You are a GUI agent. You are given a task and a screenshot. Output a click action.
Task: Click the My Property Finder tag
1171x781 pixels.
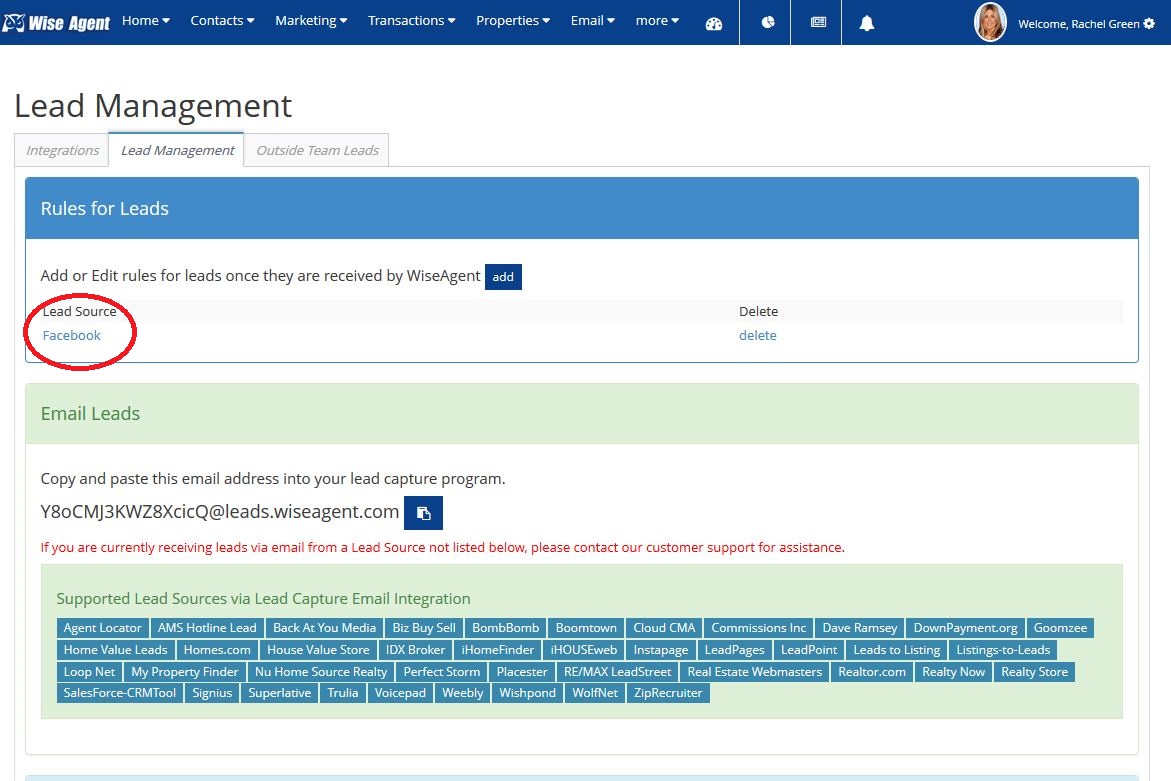[x=184, y=671]
